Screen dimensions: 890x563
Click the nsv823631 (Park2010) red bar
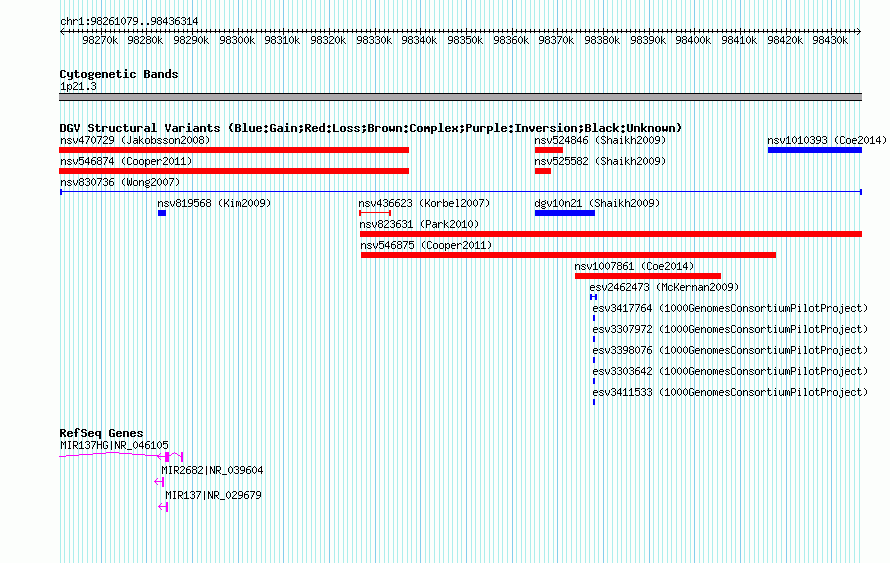coord(611,234)
